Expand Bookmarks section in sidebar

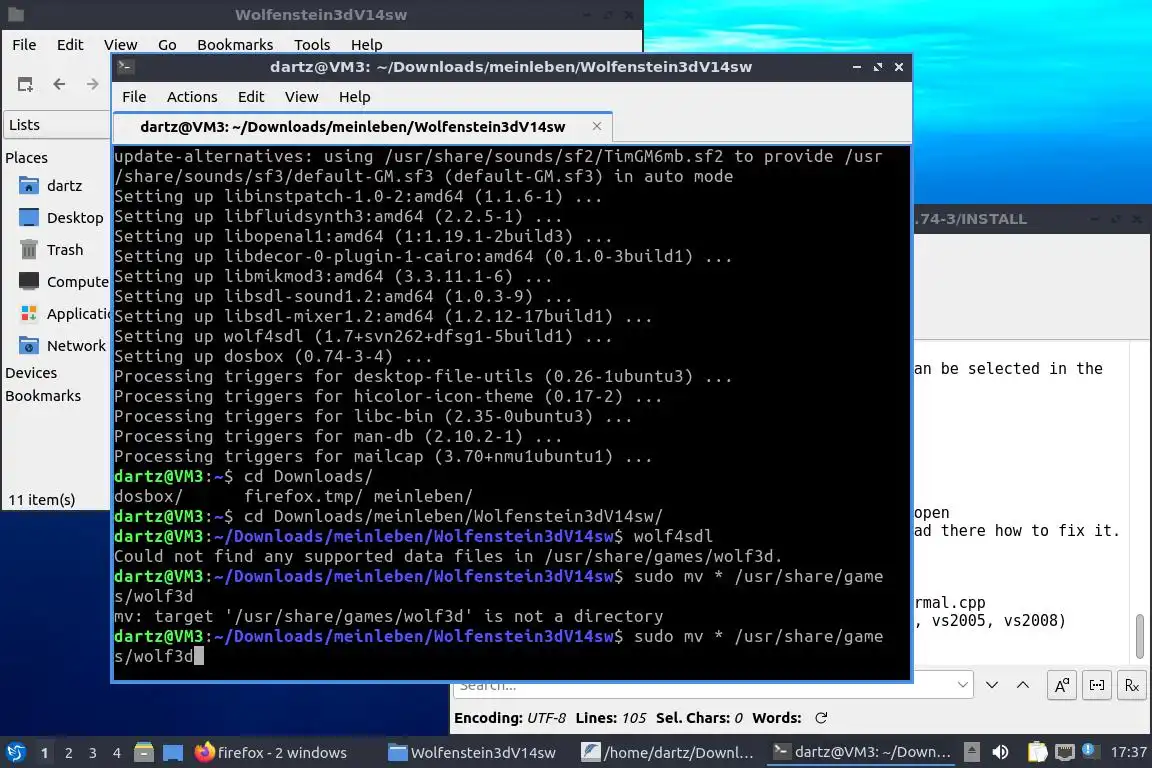click(43, 395)
